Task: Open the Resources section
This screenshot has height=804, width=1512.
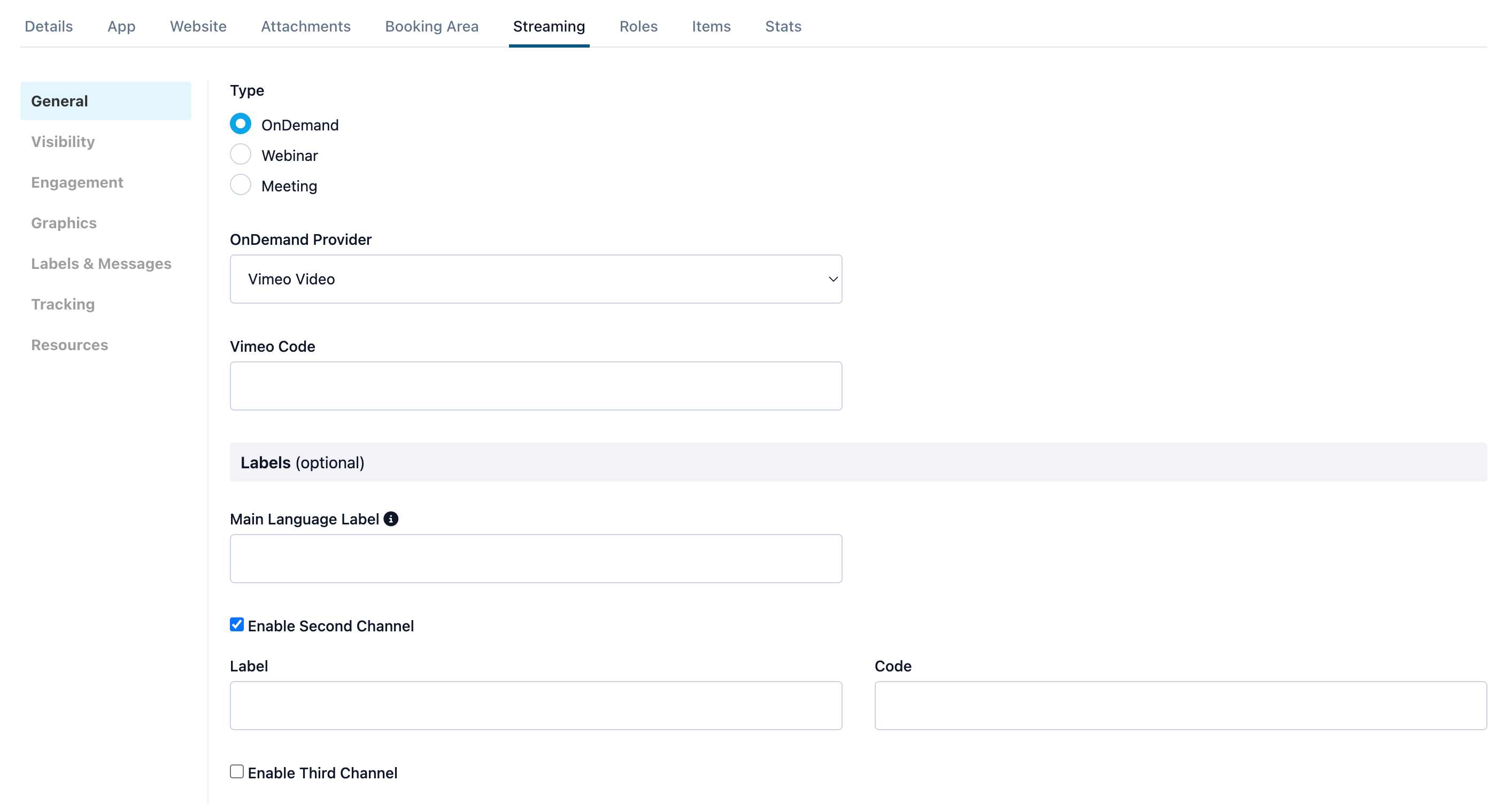Action: click(x=70, y=344)
